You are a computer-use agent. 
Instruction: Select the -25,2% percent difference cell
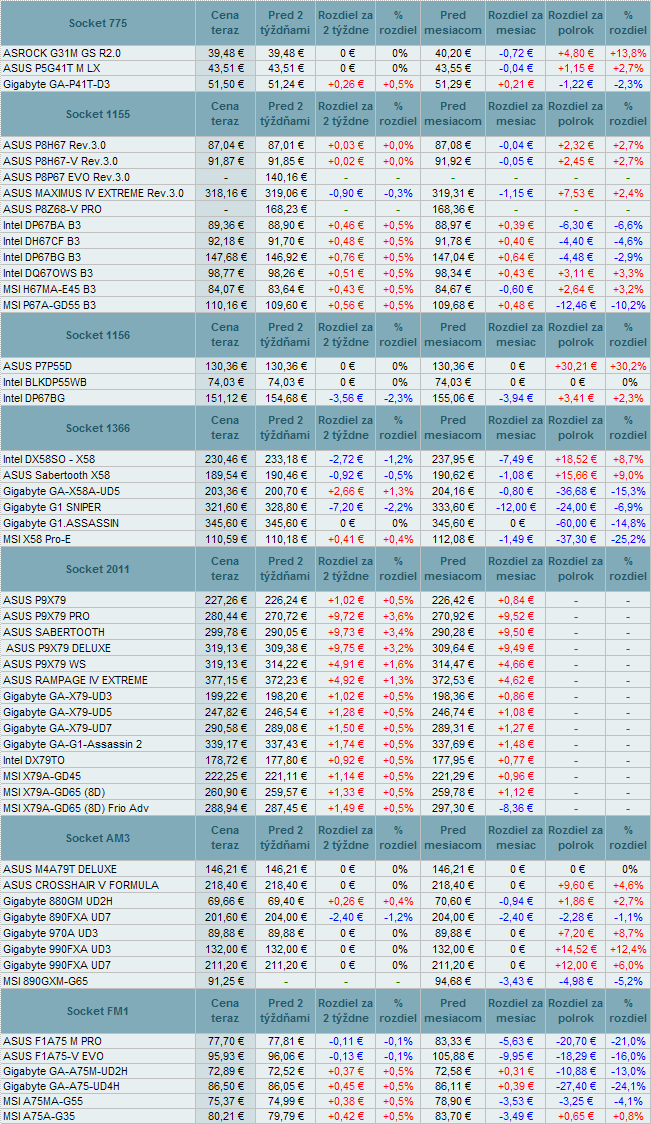click(x=628, y=538)
